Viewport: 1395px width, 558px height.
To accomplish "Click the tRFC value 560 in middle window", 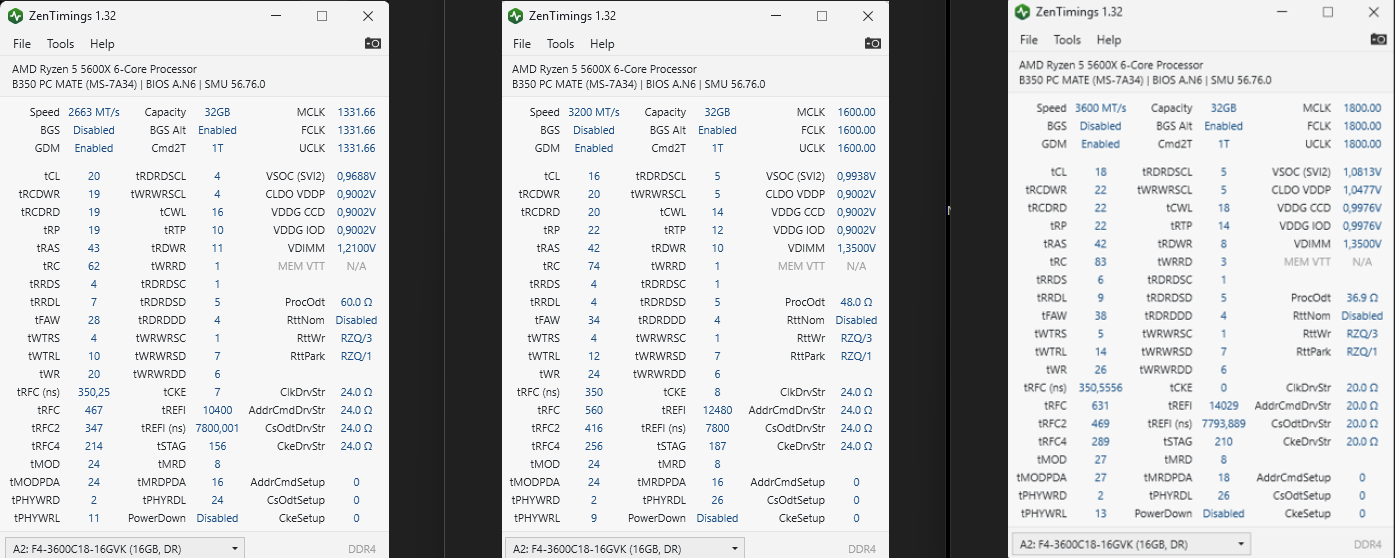I will coord(593,410).
